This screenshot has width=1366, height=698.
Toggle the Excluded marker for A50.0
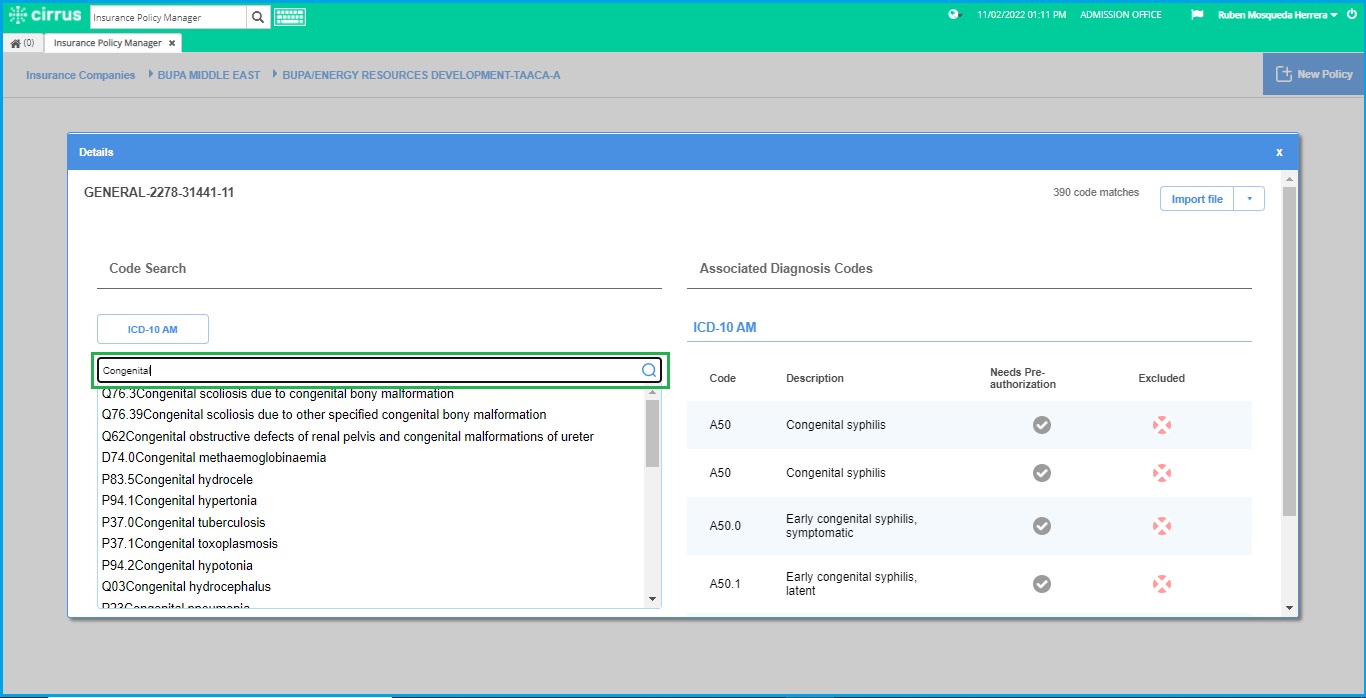click(1161, 526)
